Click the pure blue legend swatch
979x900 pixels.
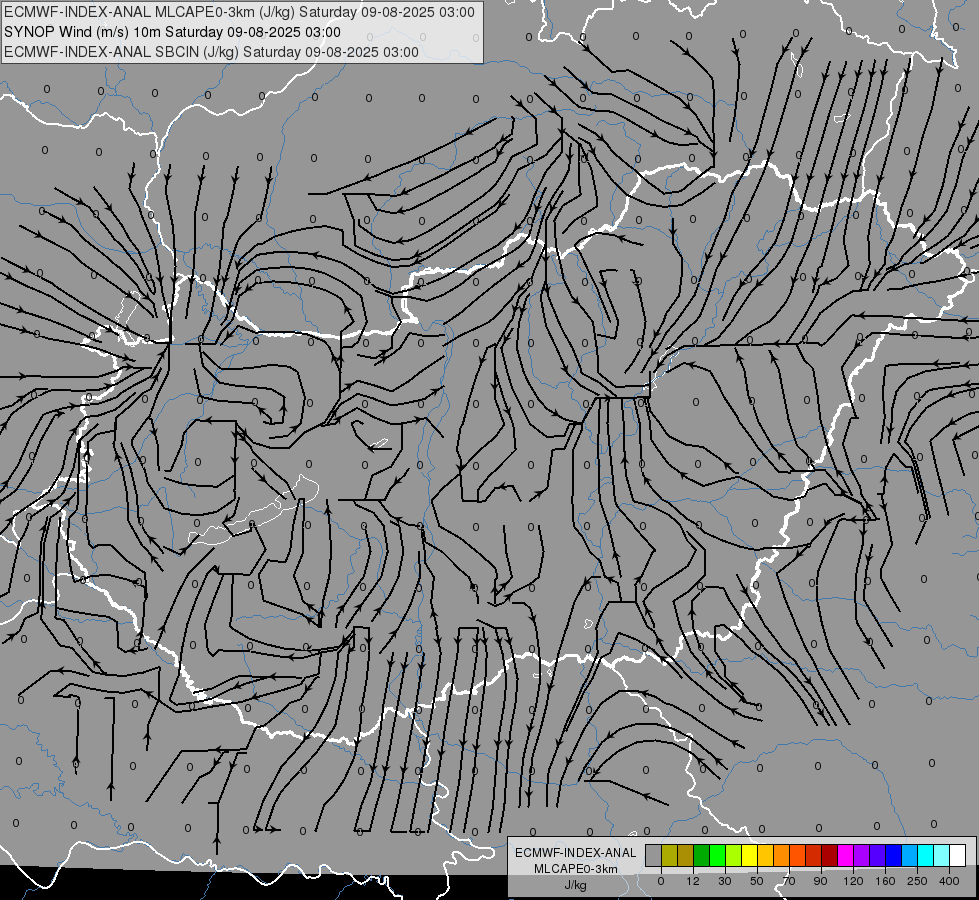click(893, 855)
